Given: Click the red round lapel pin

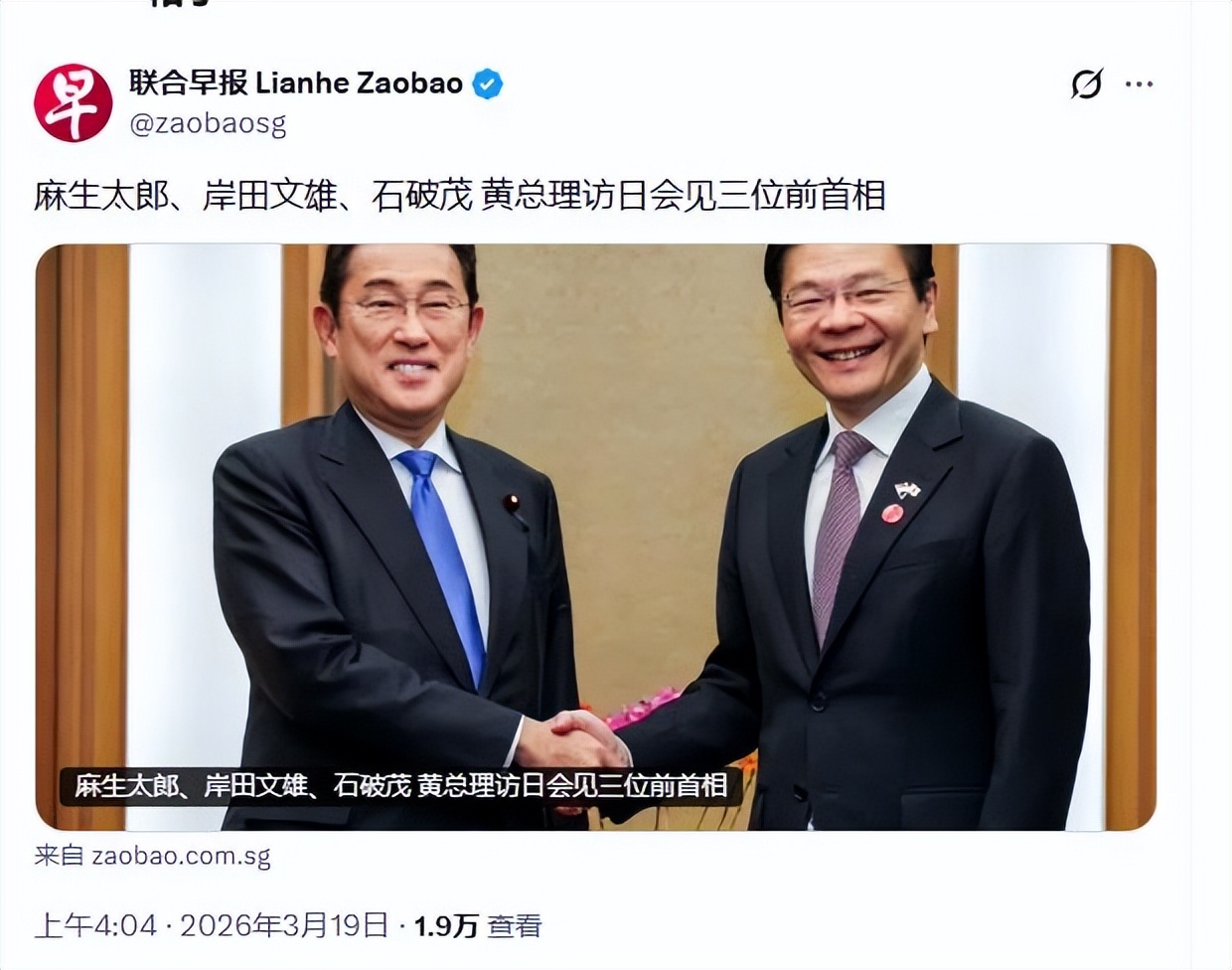Looking at the screenshot, I should 892,513.
